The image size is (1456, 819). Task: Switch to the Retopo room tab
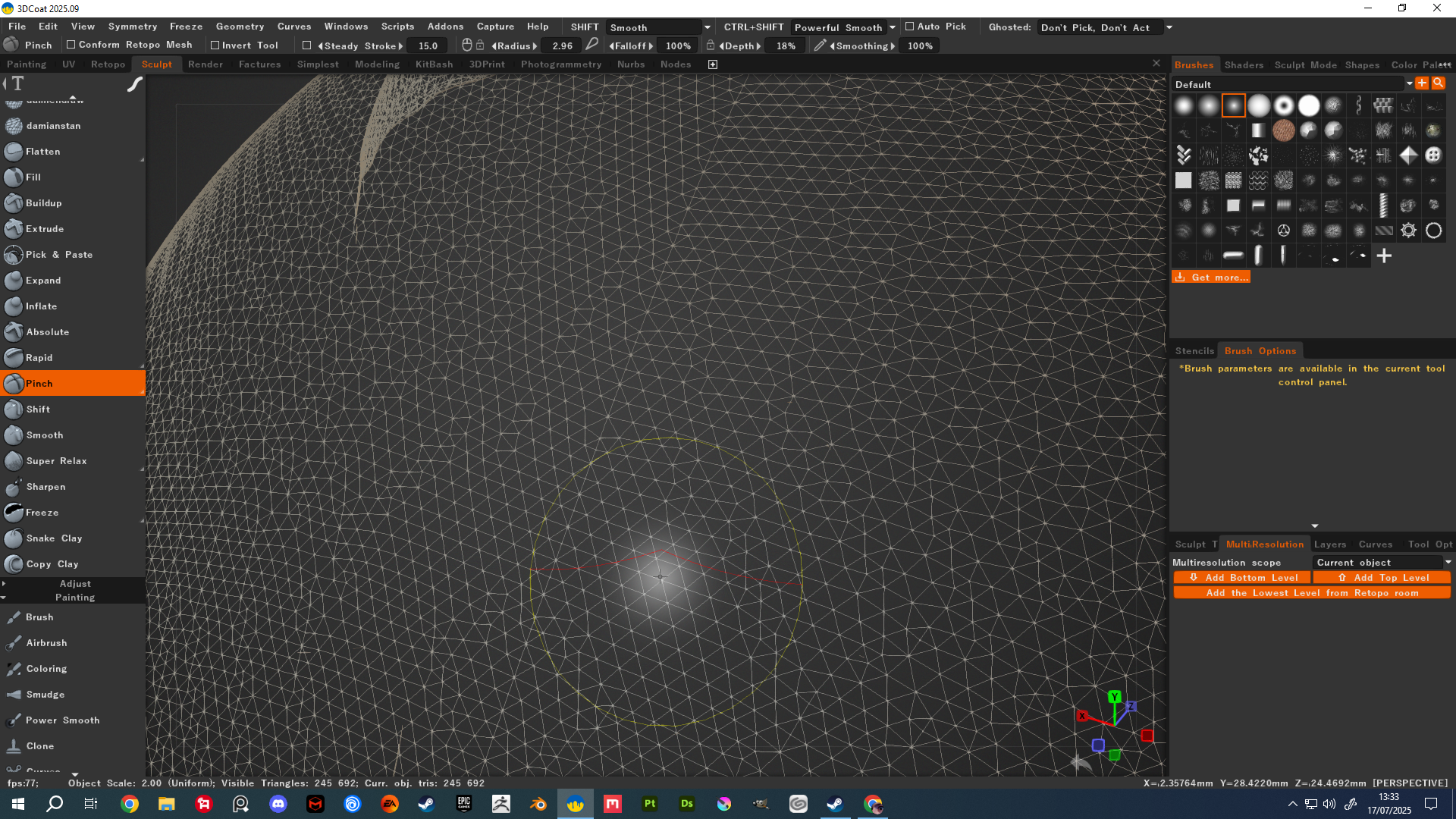click(x=108, y=64)
